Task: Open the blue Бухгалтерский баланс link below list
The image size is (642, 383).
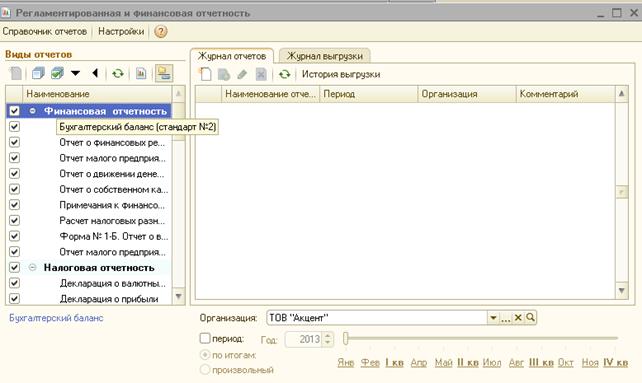Action: coord(56,318)
